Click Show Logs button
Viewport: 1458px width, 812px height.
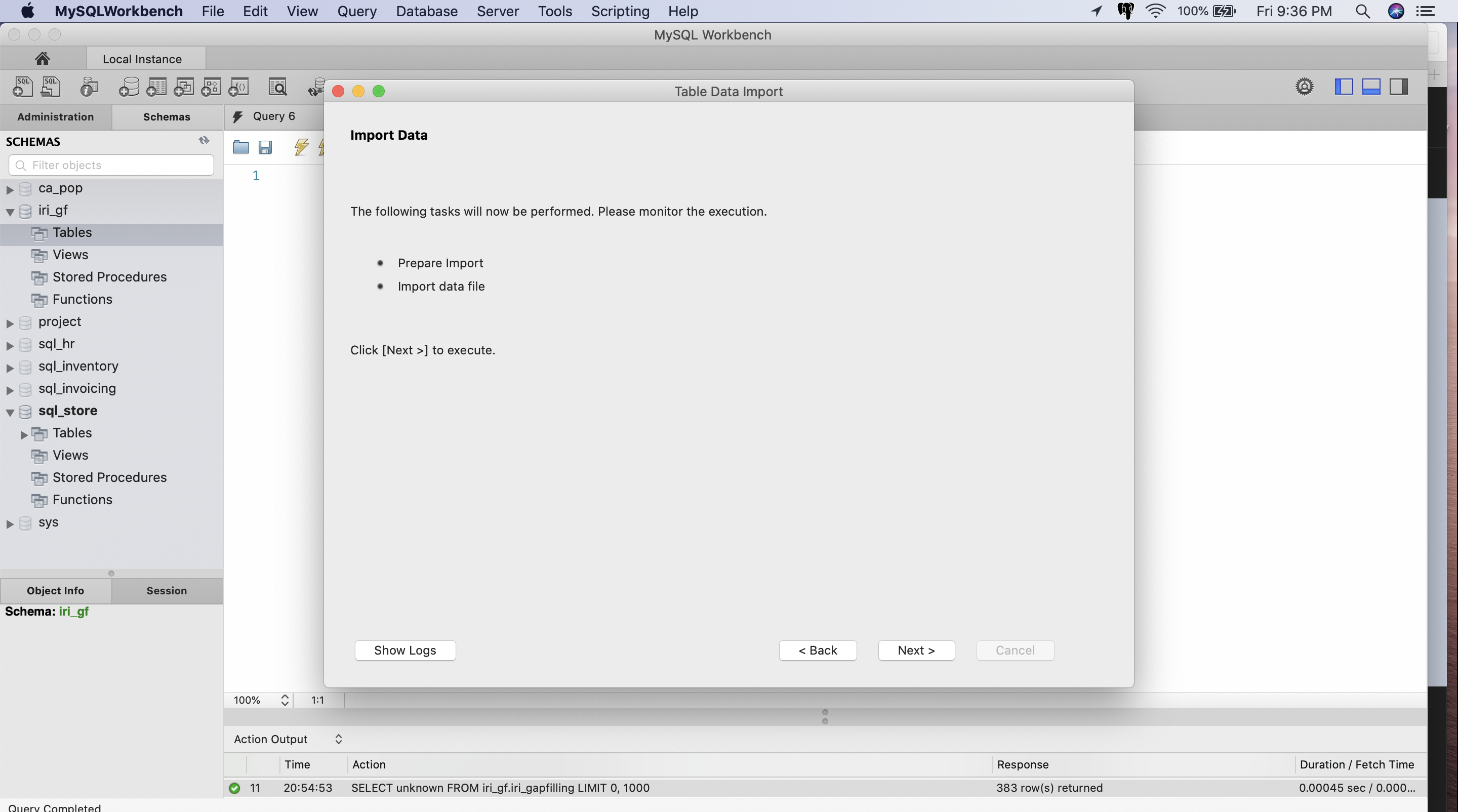pos(404,649)
